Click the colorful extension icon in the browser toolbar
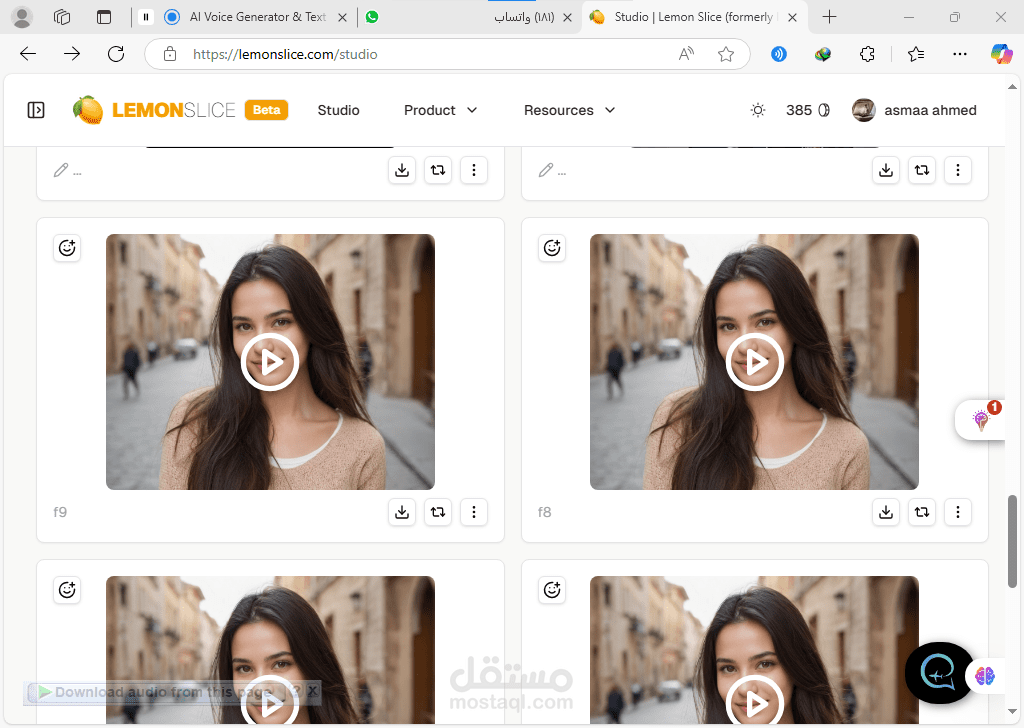The image size is (1024, 728). [x=823, y=54]
